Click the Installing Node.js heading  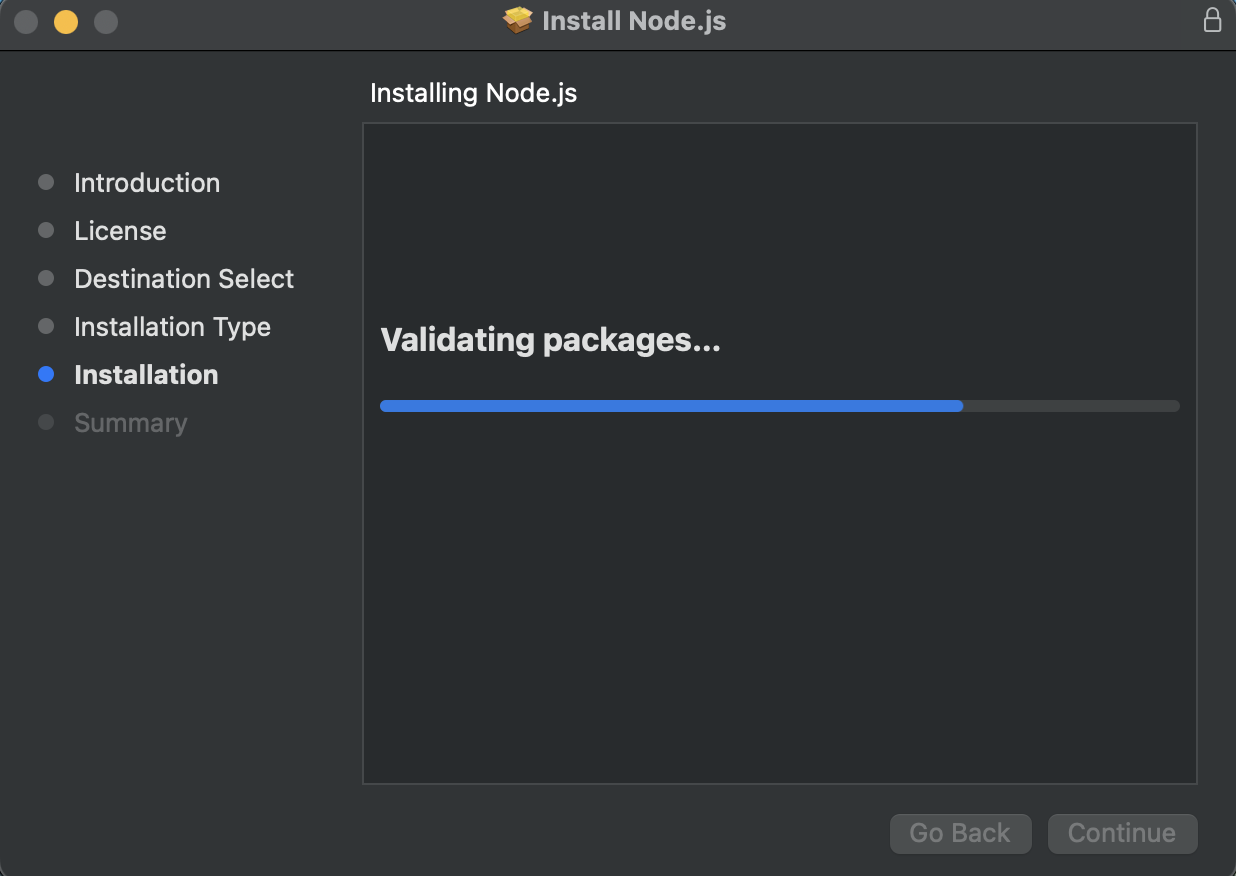coord(473,93)
